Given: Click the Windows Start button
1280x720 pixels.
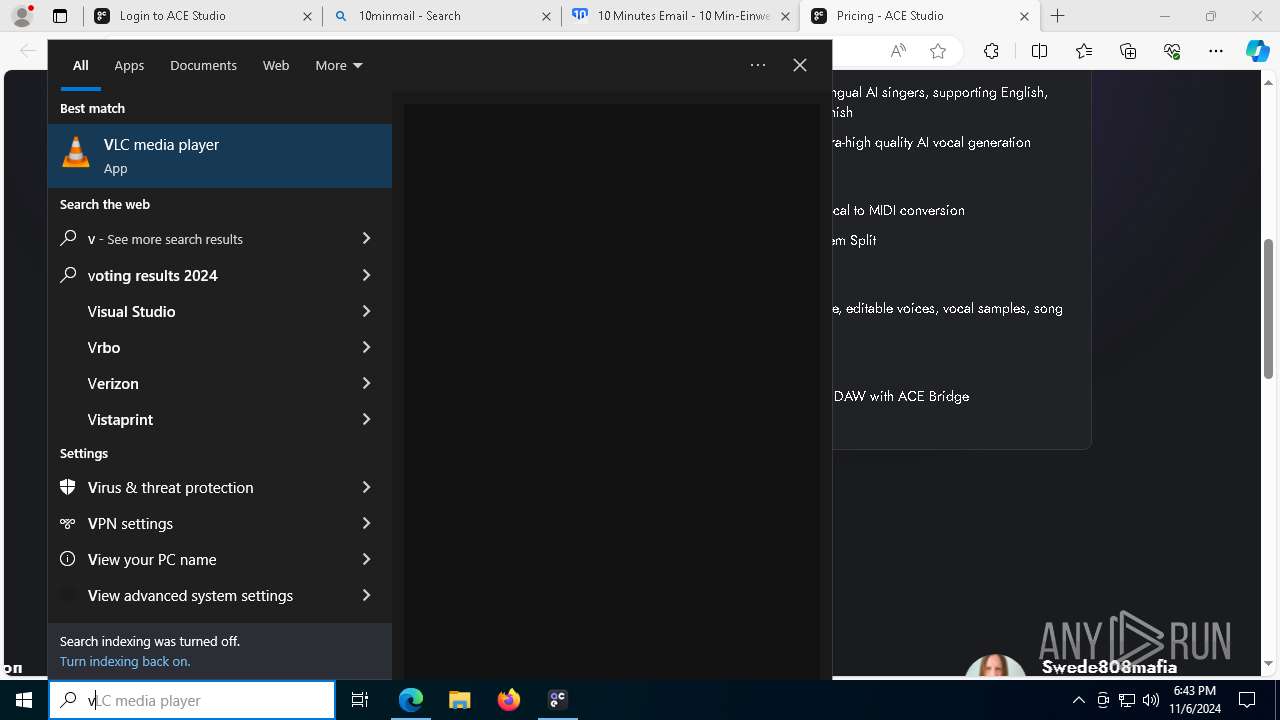Looking at the screenshot, I should 24,700.
